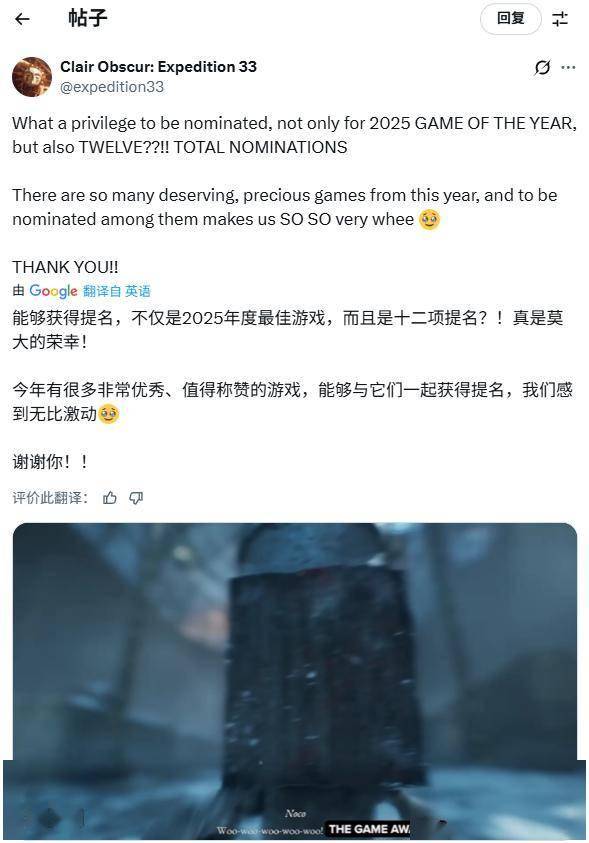Open the three-dot more options menu
Image resolution: width=589 pixels, height=843 pixels.
(568, 67)
